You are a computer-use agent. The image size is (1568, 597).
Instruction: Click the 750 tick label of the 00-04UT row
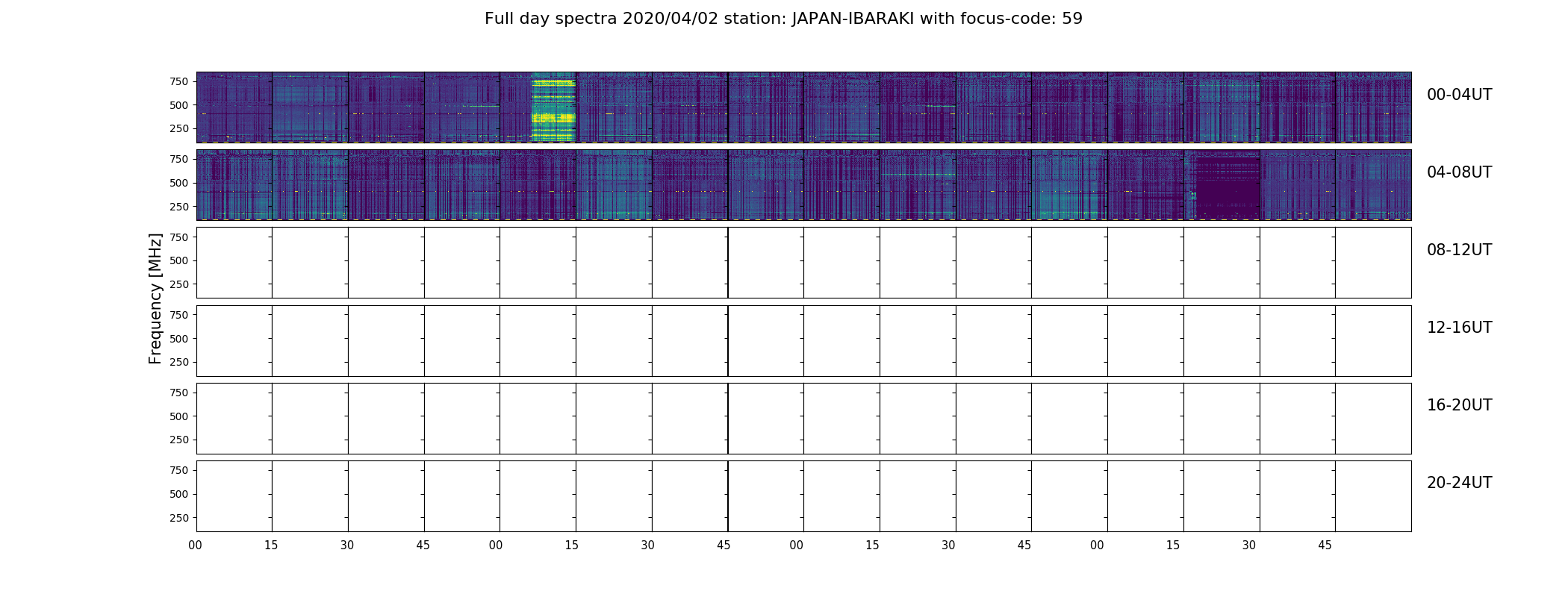tap(178, 81)
